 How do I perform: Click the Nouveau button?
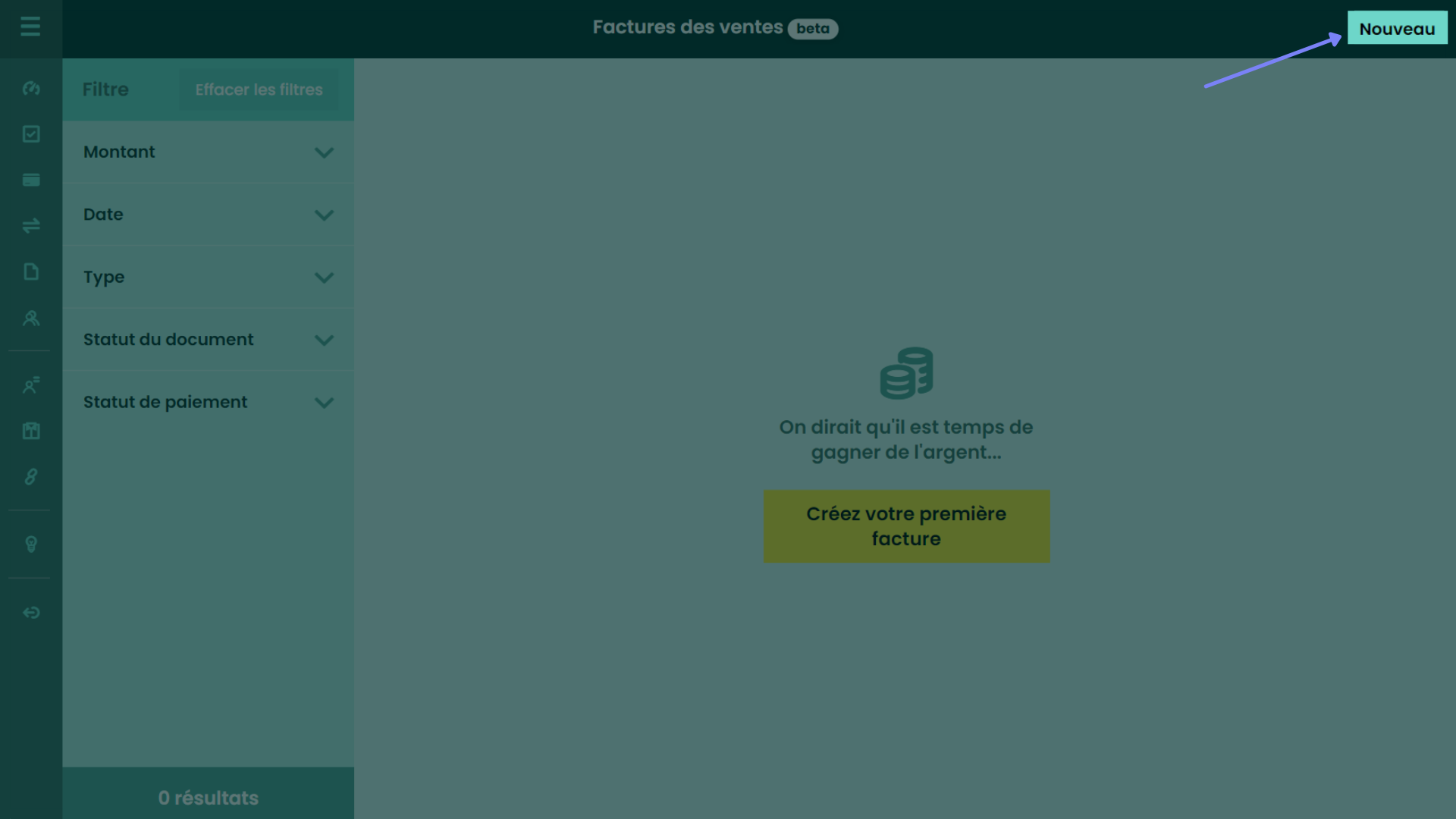tap(1397, 28)
